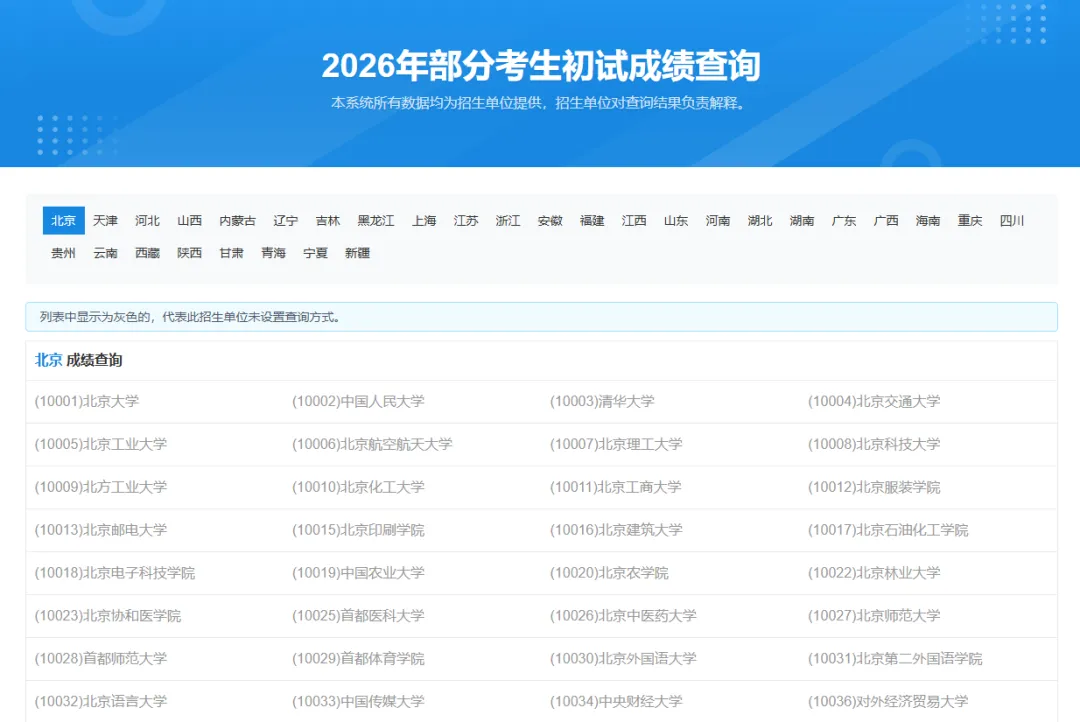Screen dimensions: 1080x722
Task: Switch to the 湖北 tab
Action: (x=760, y=220)
